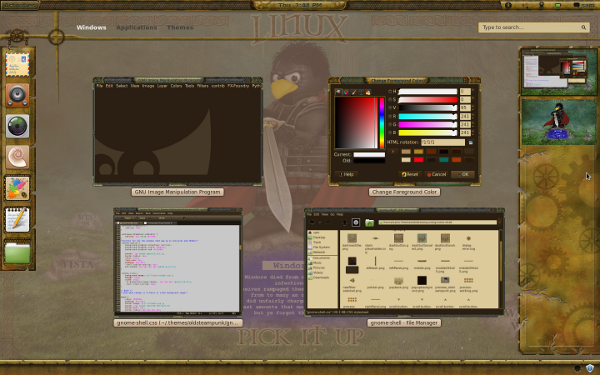600x375 pixels.
Task: Click the shield icon in the bottom-right tray
Action: point(589,368)
